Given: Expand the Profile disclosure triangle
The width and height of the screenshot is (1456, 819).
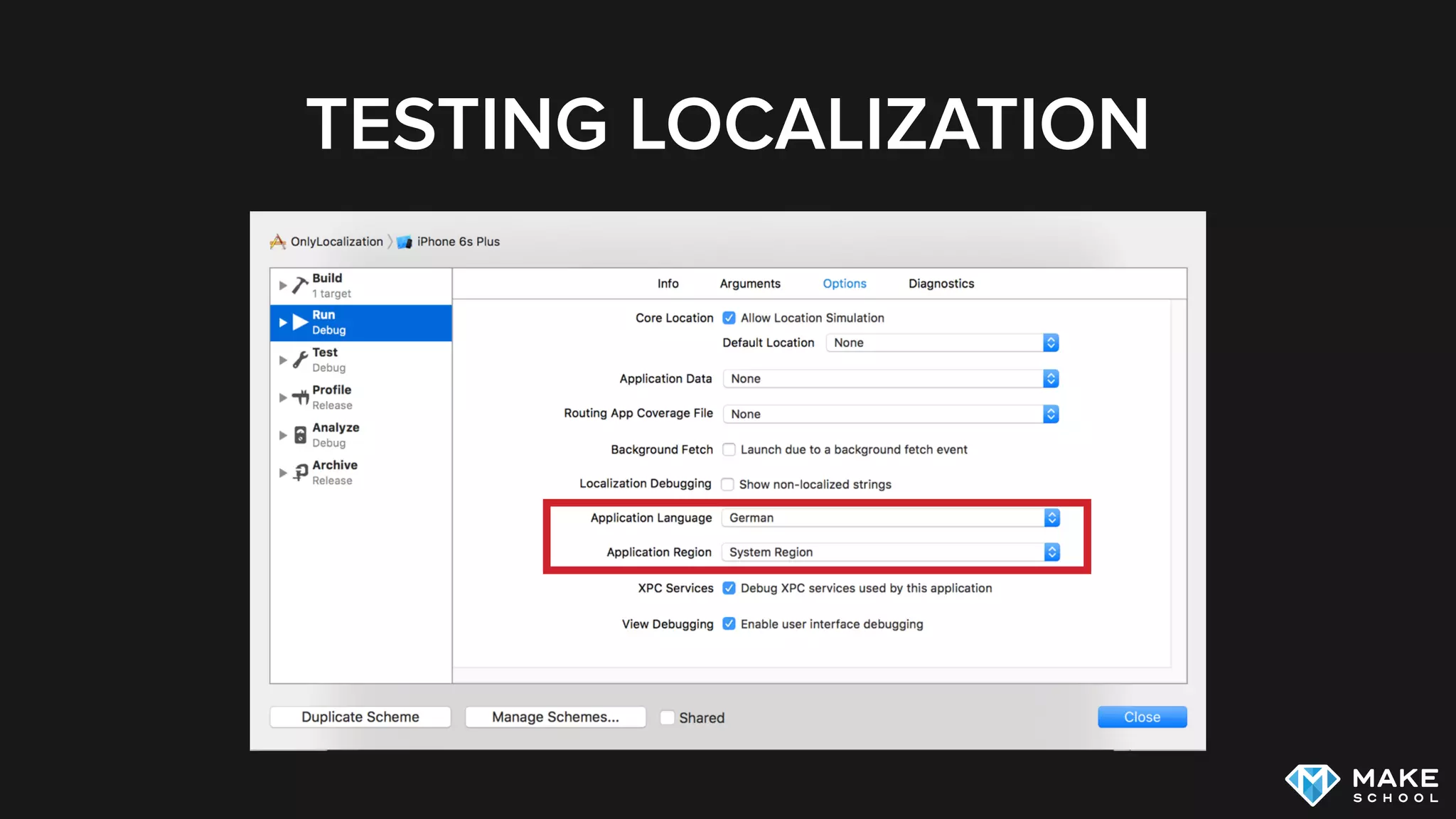Looking at the screenshot, I should tap(283, 397).
